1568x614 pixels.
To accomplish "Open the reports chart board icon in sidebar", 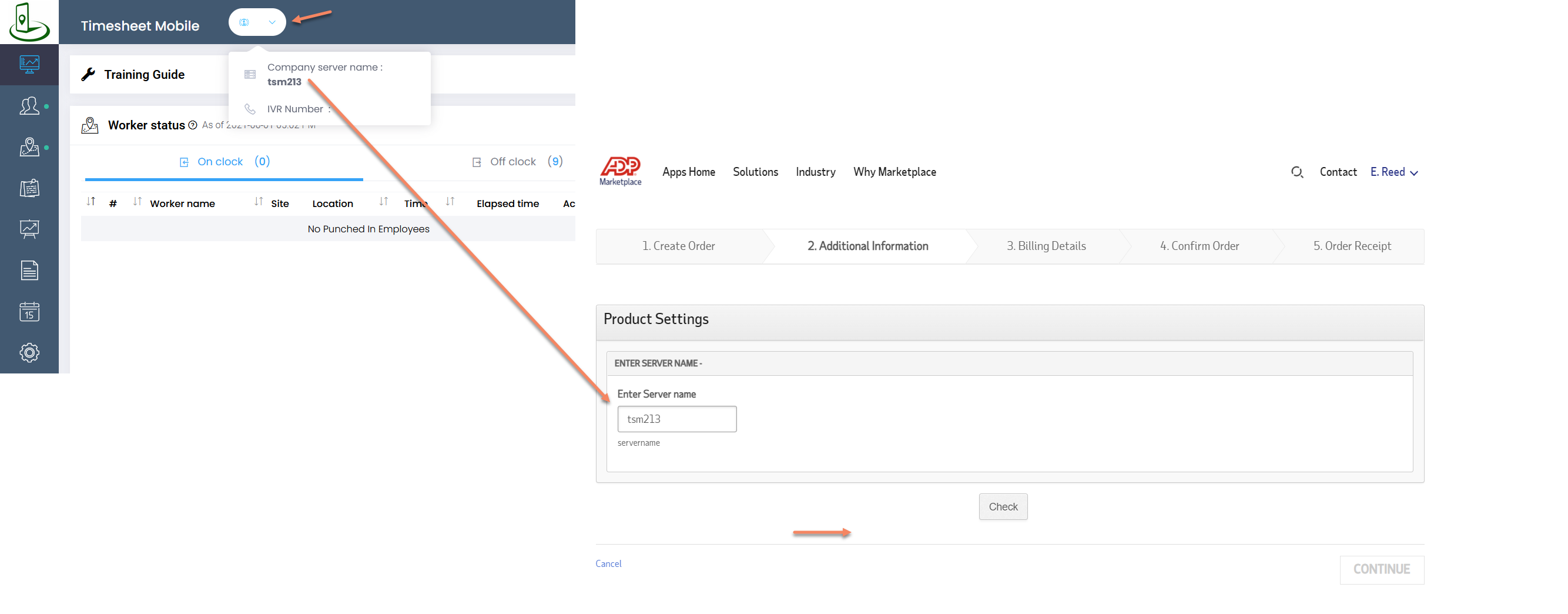I will pos(29,229).
